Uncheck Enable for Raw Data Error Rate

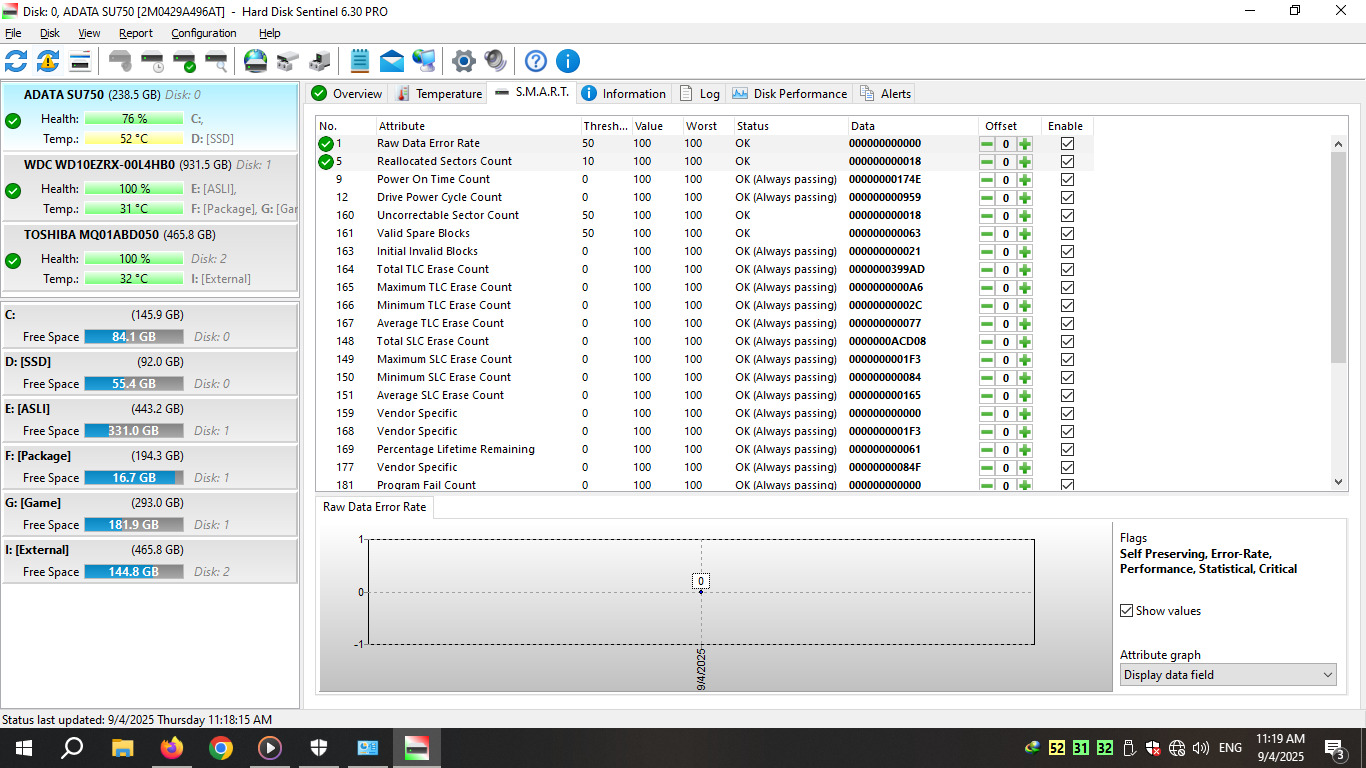[1067, 144]
